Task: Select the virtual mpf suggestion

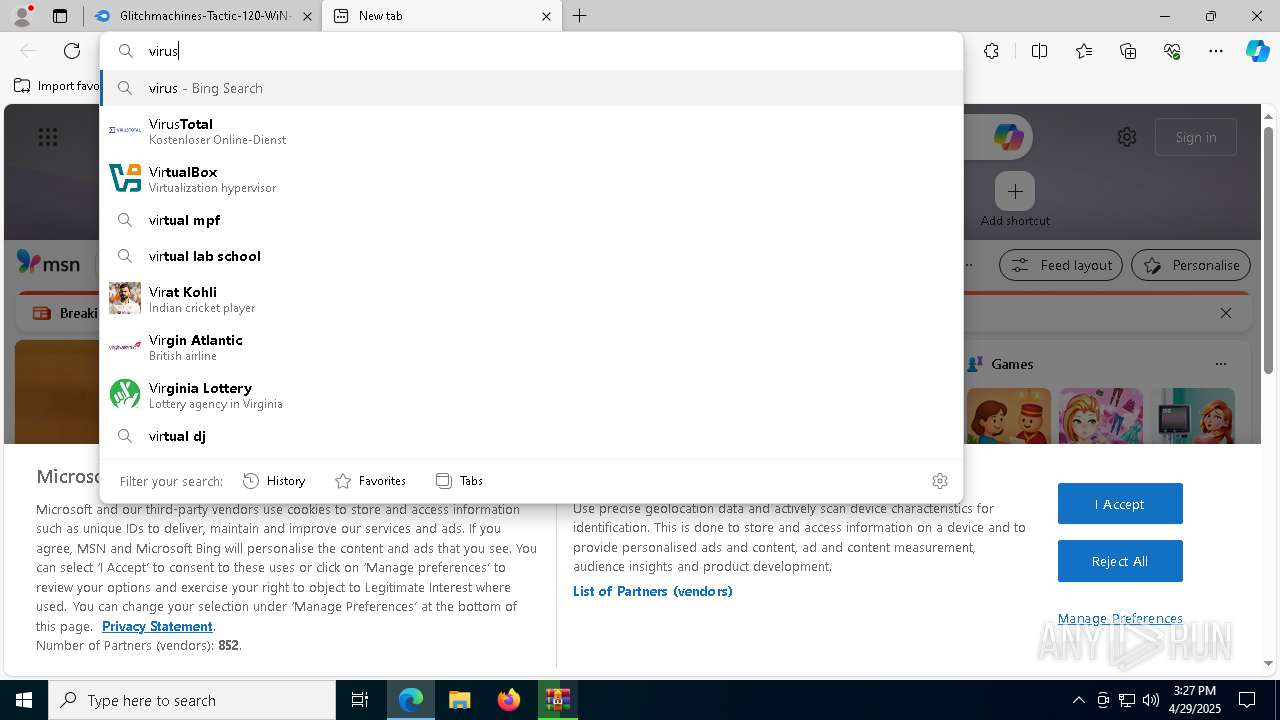Action: click(531, 220)
